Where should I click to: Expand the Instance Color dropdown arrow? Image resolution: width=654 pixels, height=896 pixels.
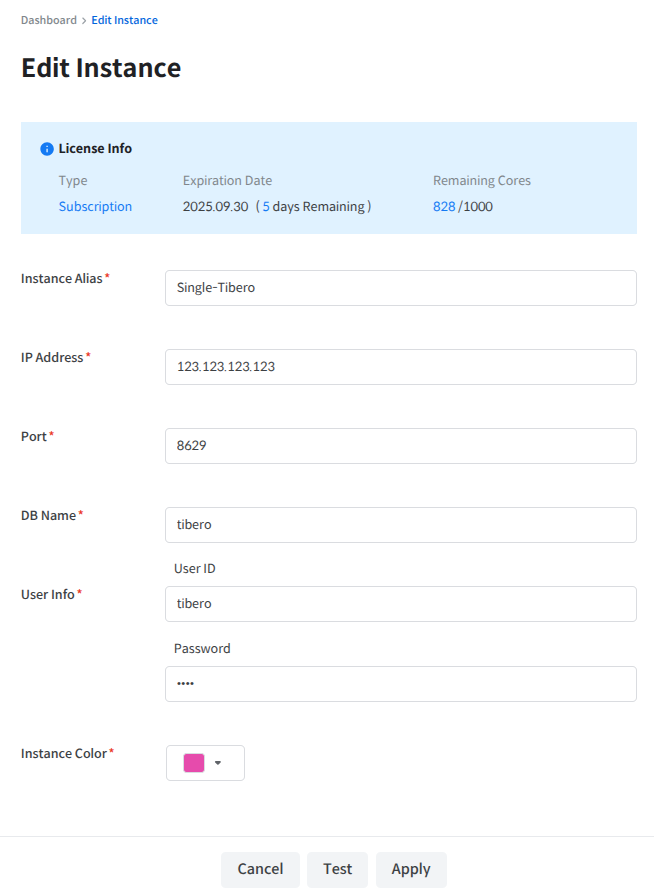pyautogui.click(x=218, y=763)
